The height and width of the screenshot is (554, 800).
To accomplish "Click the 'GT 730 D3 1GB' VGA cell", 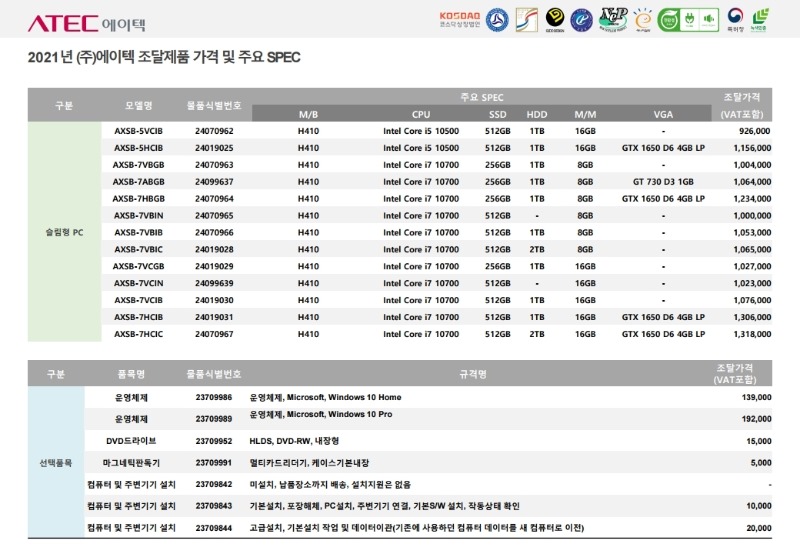I will tap(663, 182).
